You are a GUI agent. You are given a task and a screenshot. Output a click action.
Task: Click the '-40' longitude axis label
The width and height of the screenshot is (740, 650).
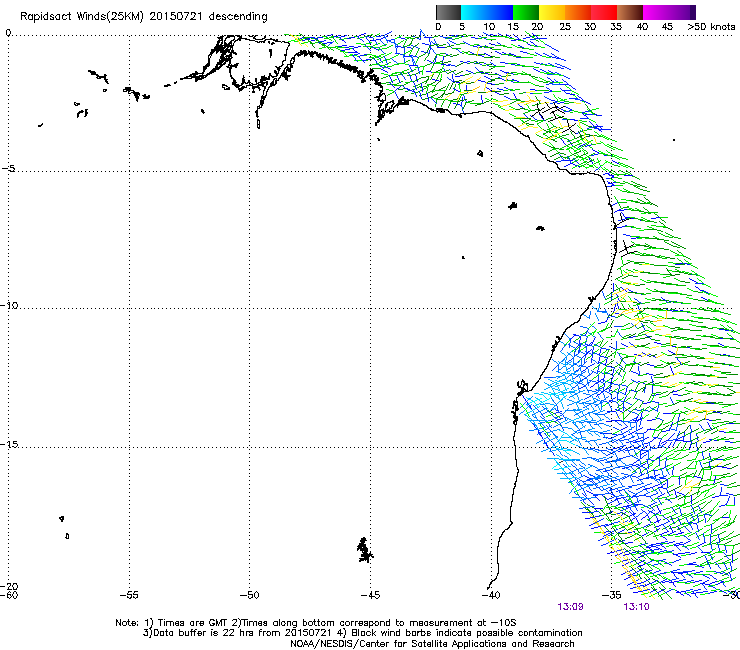click(x=490, y=595)
